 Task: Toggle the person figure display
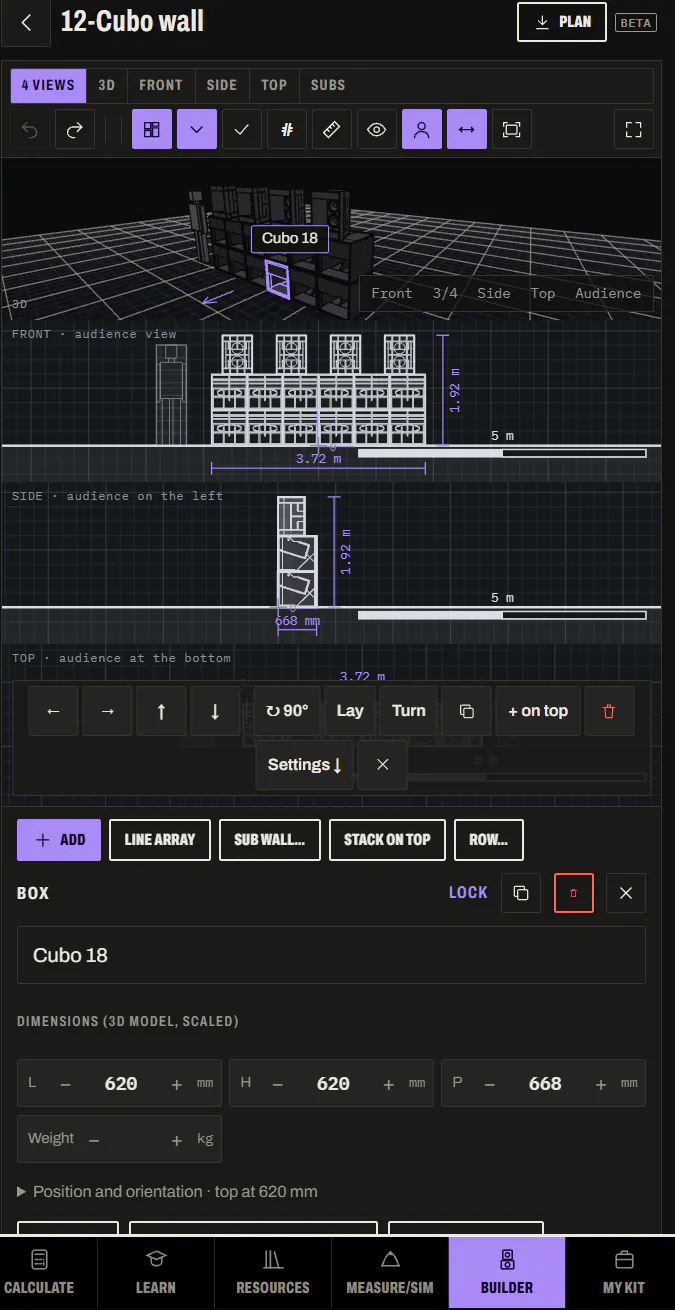(422, 130)
